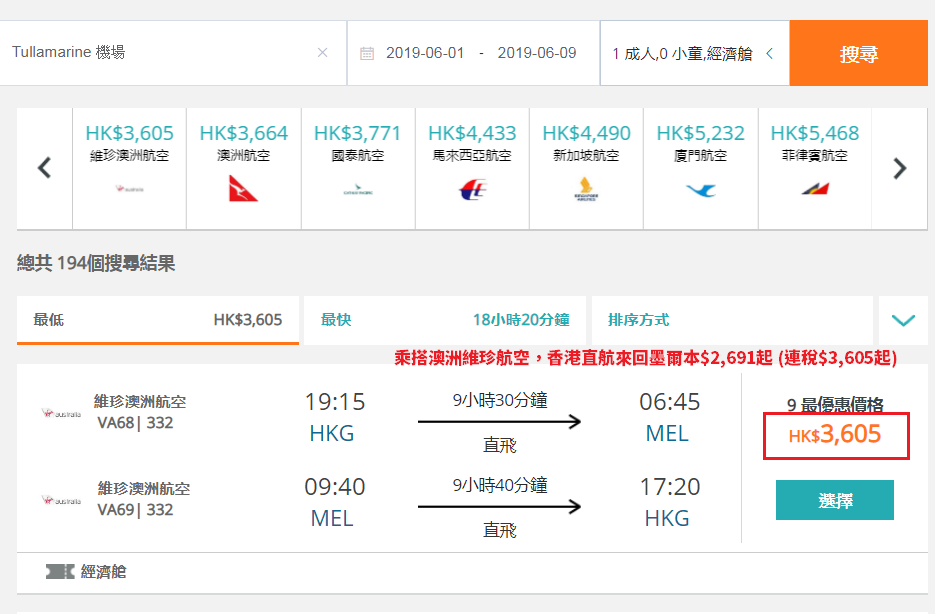Click 9小時40分鐘 duration text
Viewport: 935px width, 614px height.
click(500, 485)
